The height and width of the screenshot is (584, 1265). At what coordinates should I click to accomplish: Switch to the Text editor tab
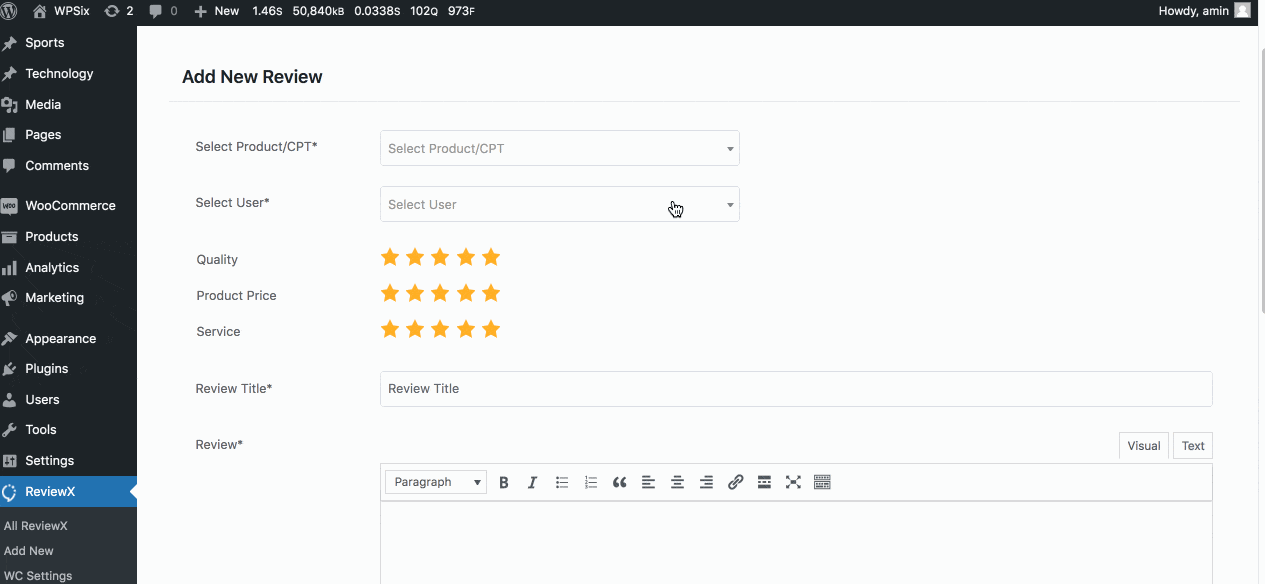click(1192, 446)
